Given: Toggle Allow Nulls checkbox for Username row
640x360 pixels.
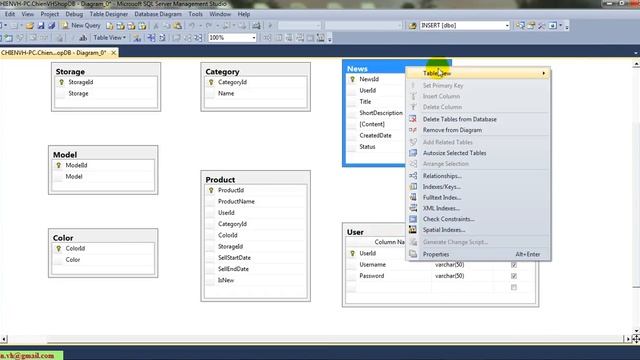Looking at the screenshot, I should click(514, 265).
